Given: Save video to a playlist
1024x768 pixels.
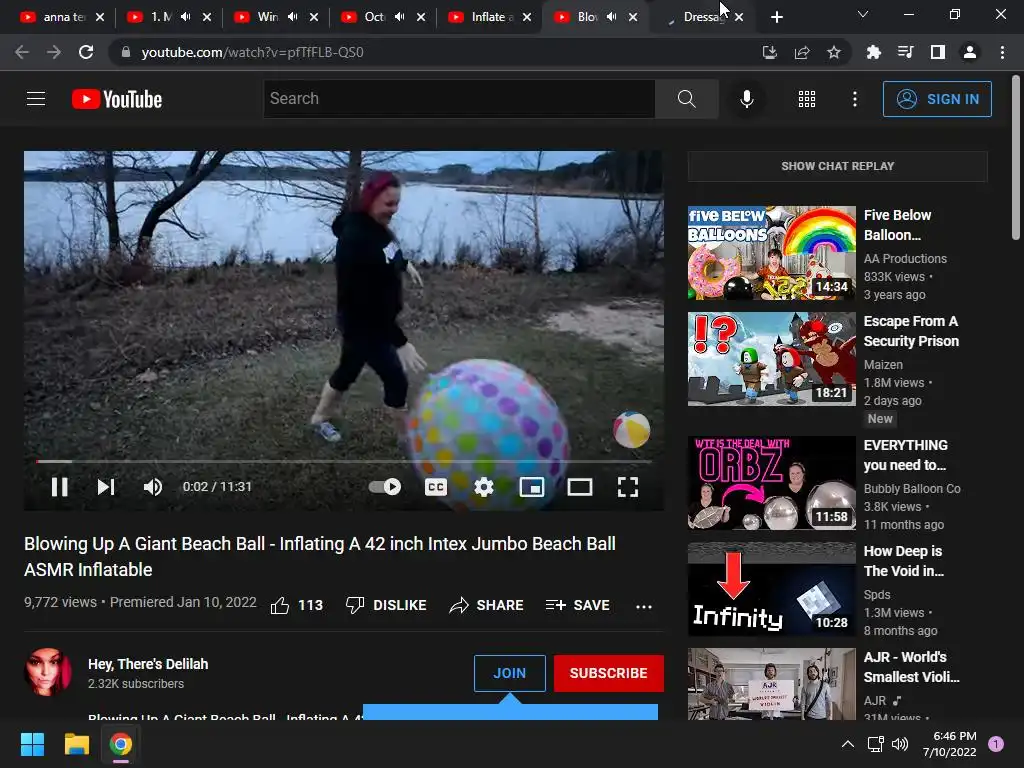Looking at the screenshot, I should (x=578, y=605).
